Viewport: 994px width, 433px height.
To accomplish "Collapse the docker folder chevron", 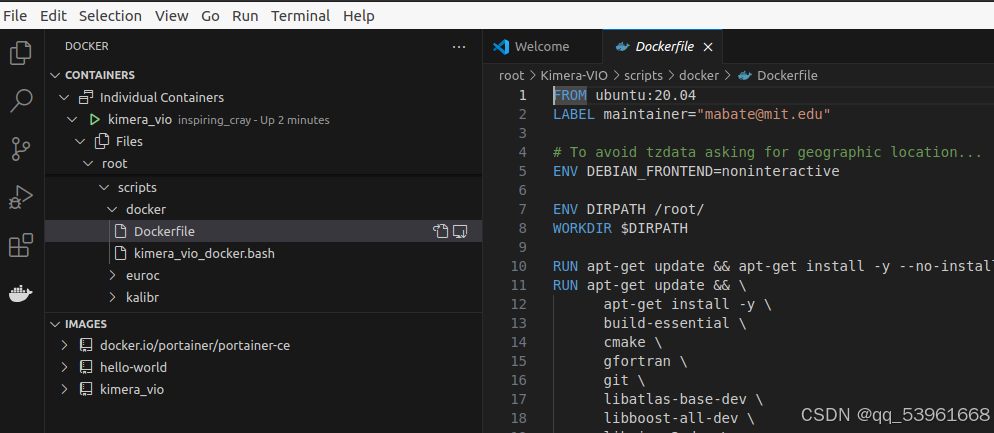I will [112, 209].
